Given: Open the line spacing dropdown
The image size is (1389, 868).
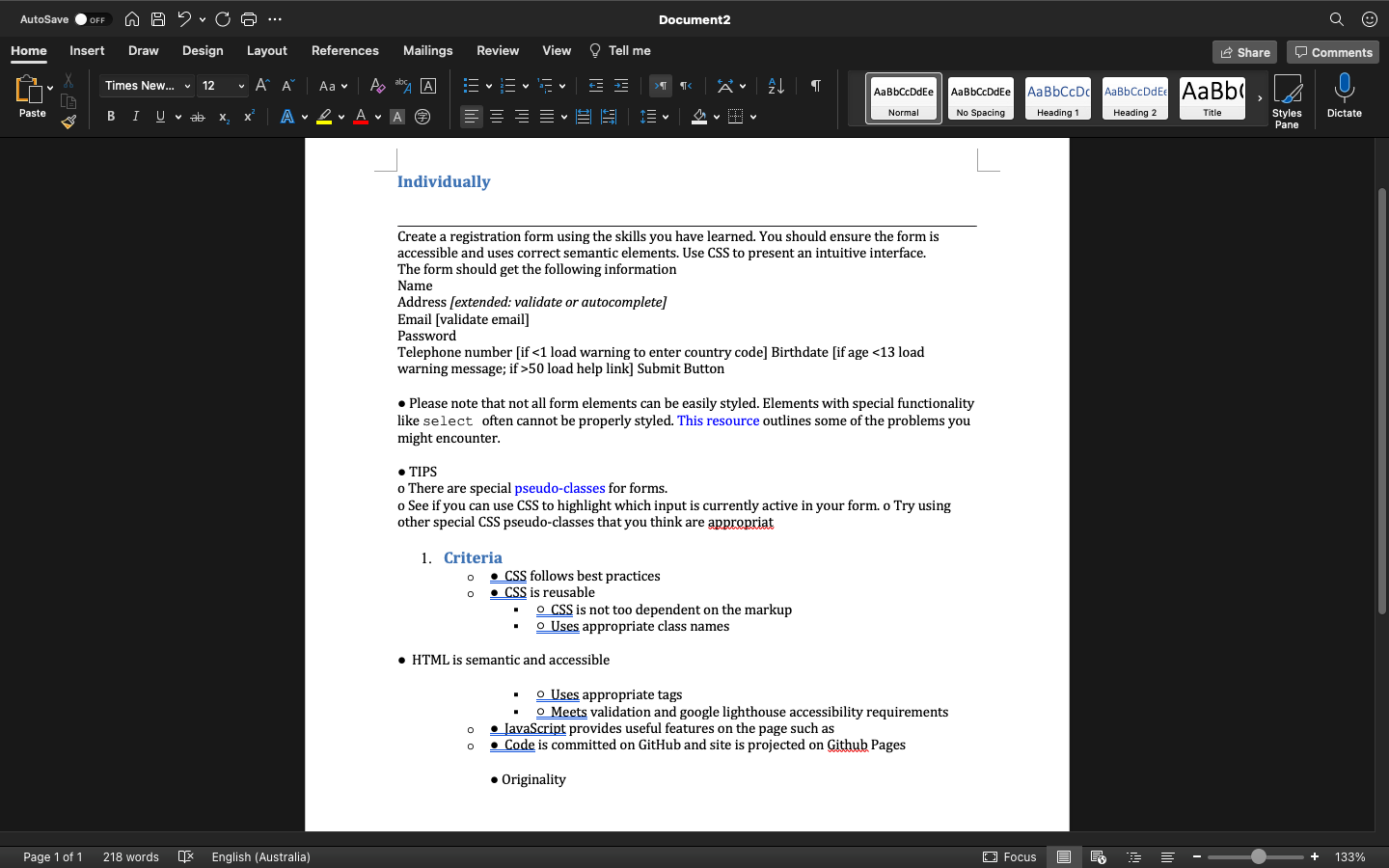Looking at the screenshot, I should tap(654, 117).
